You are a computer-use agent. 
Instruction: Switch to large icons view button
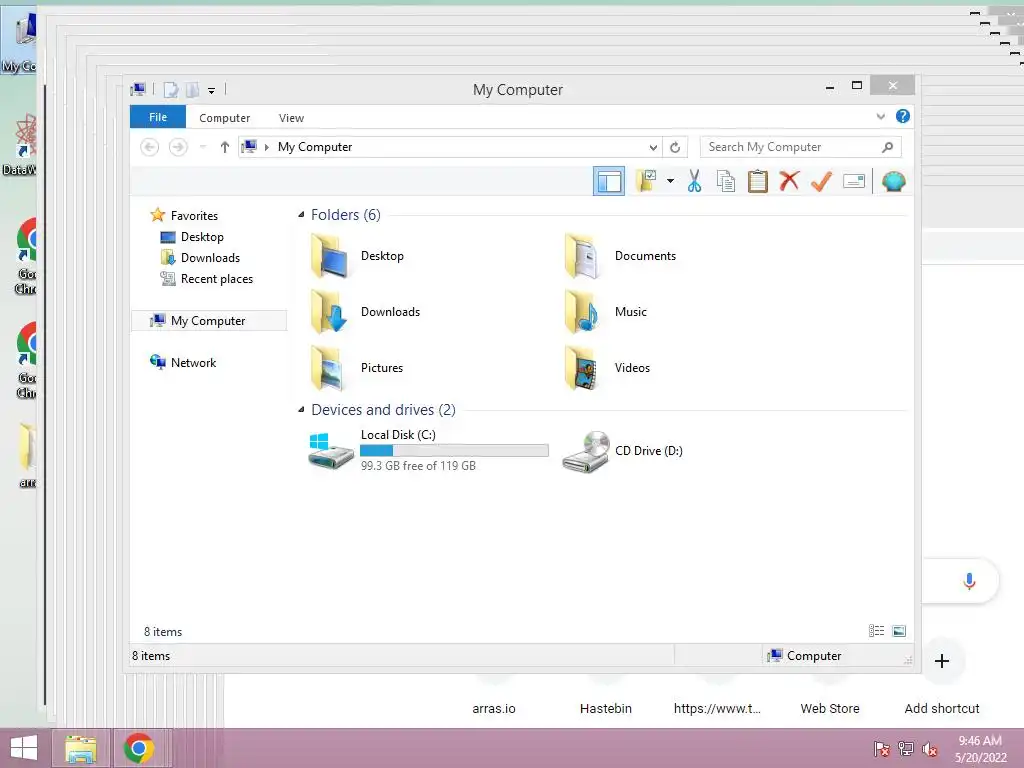pos(899,631)
